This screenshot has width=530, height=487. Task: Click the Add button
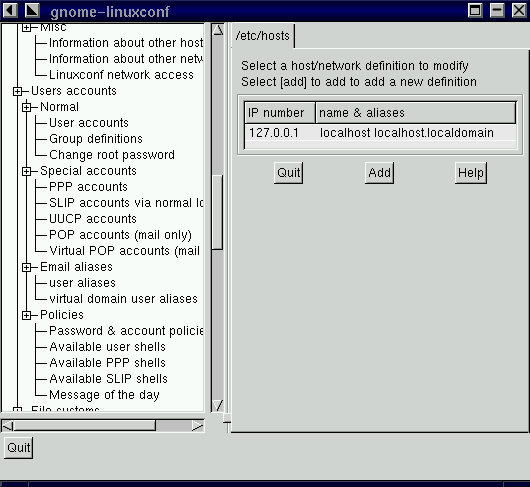click(379, 173)
